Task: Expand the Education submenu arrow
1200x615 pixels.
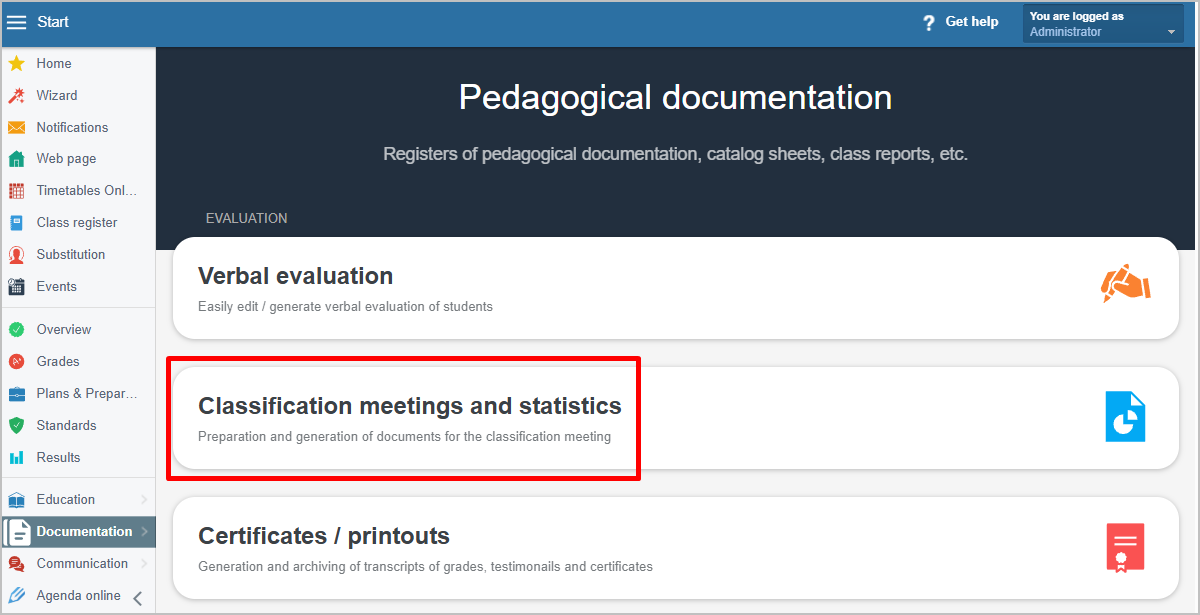Action: click(144, 500)
